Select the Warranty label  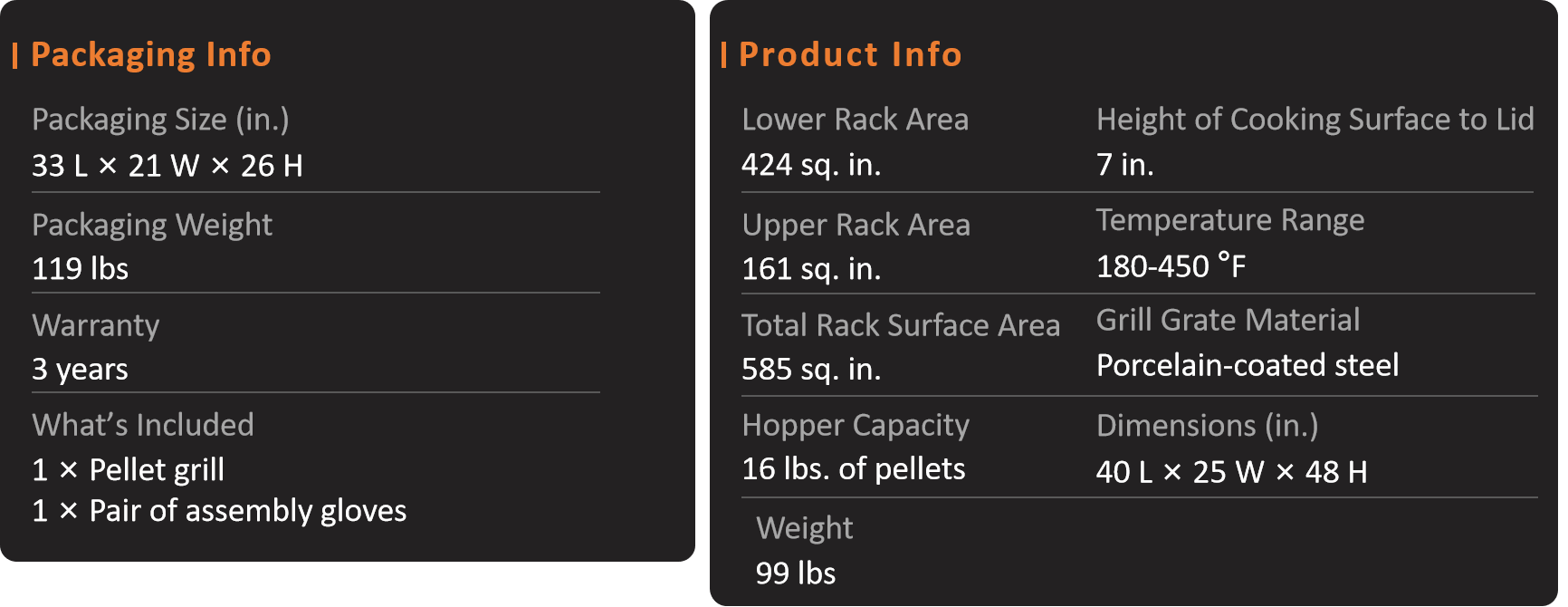click(96, 325)
